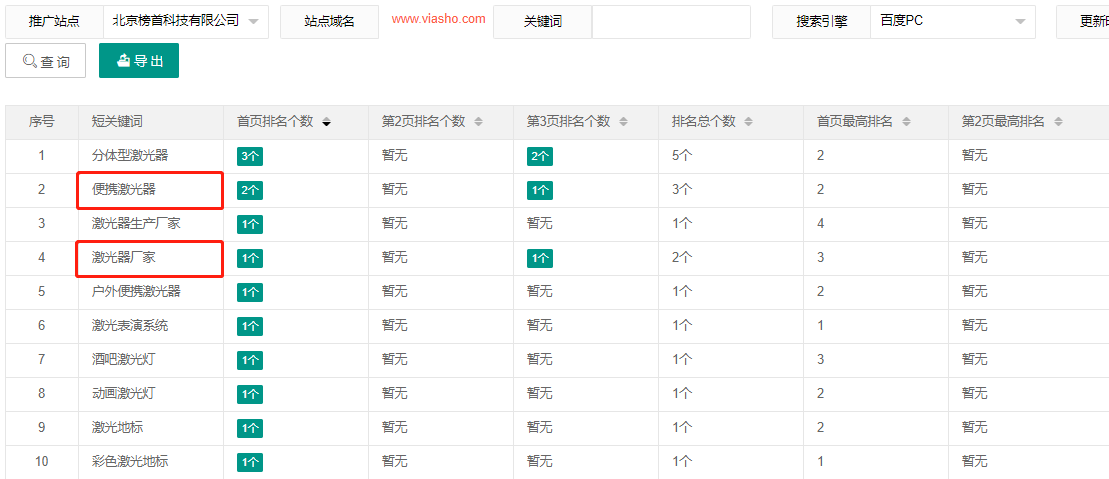Select keyword 便携激光器
Viewport: 1109px width, 479px height.
click(124, 189)
